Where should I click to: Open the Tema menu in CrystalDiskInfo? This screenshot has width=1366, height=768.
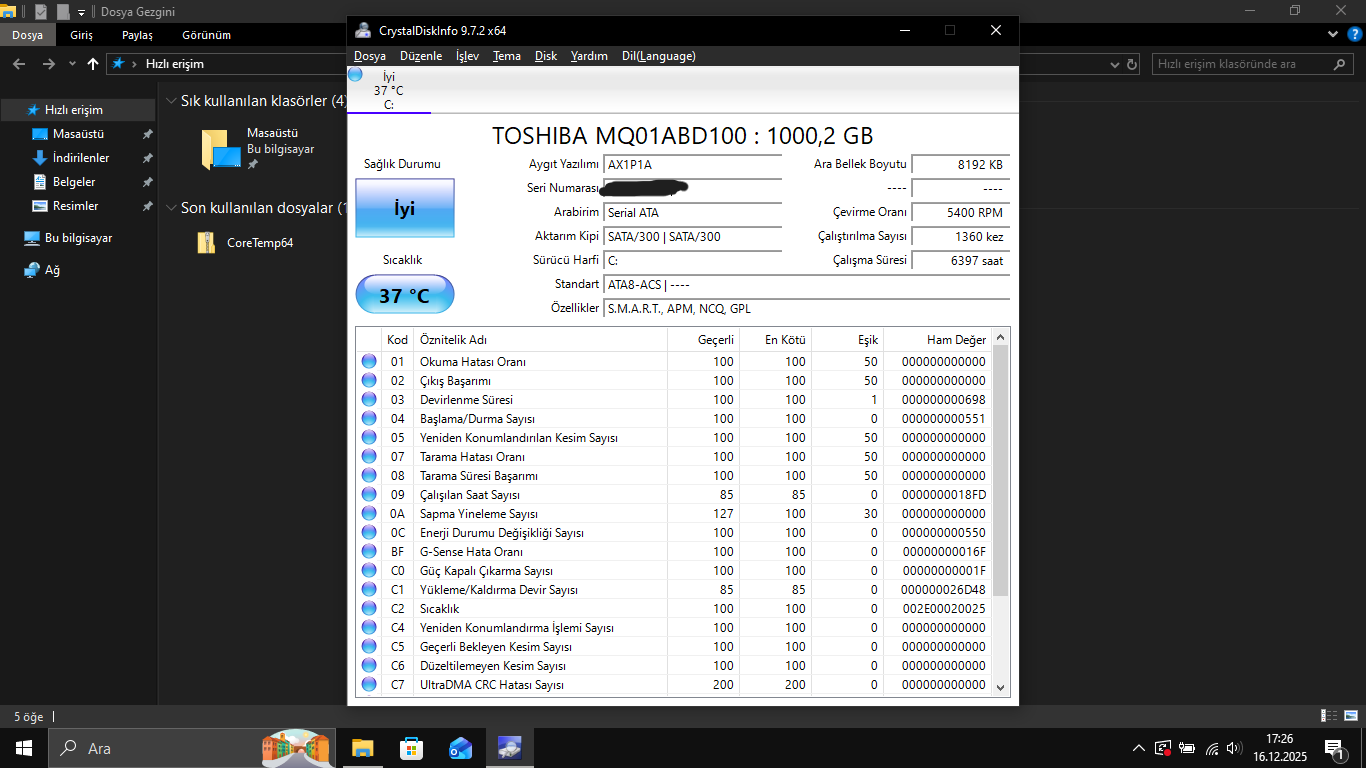click(x=506, y=56)
